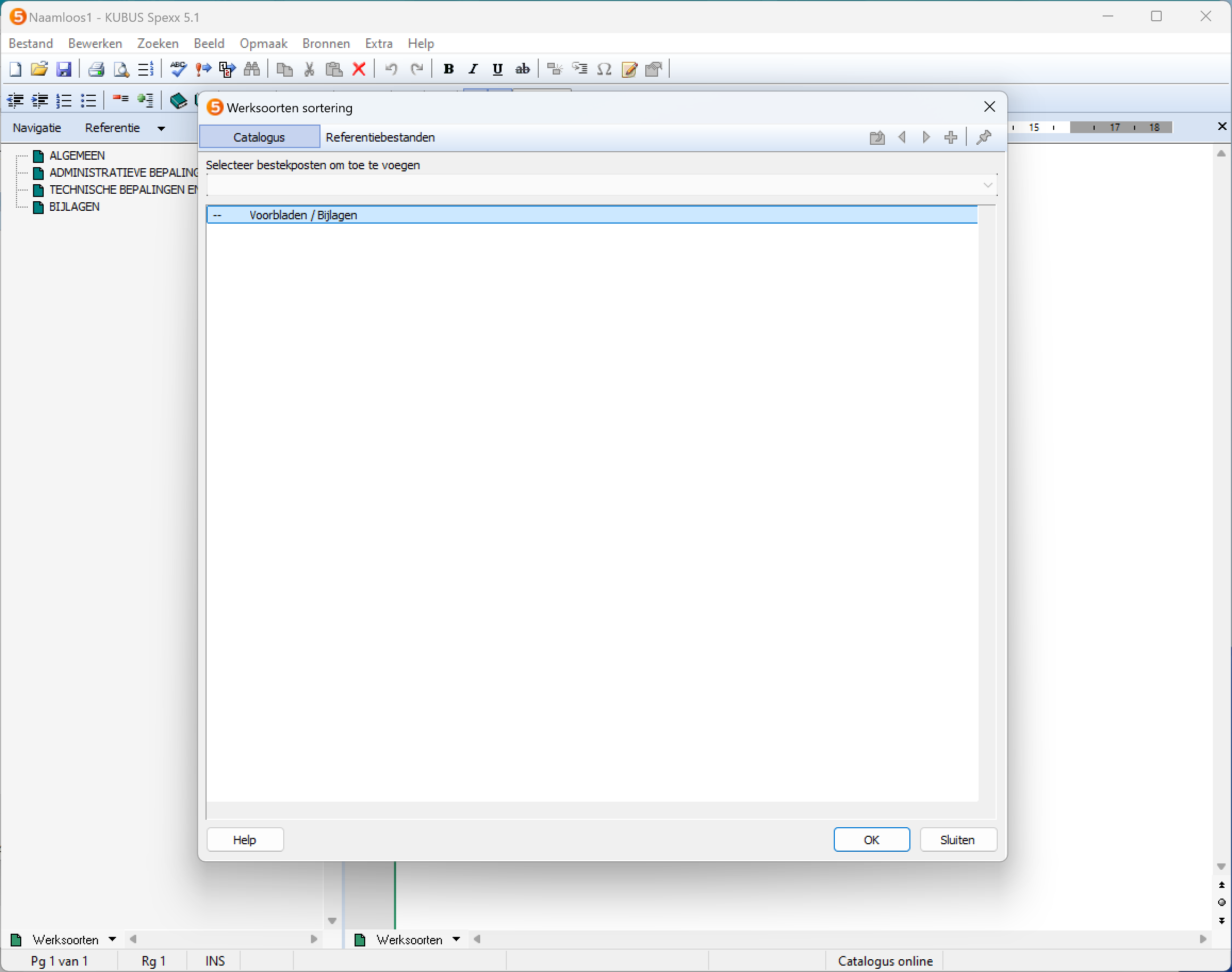The width and height of the screenshot is (1232, 972).
Task: Switch to the Catalogus tab
Action: click(x=259, y=137)
